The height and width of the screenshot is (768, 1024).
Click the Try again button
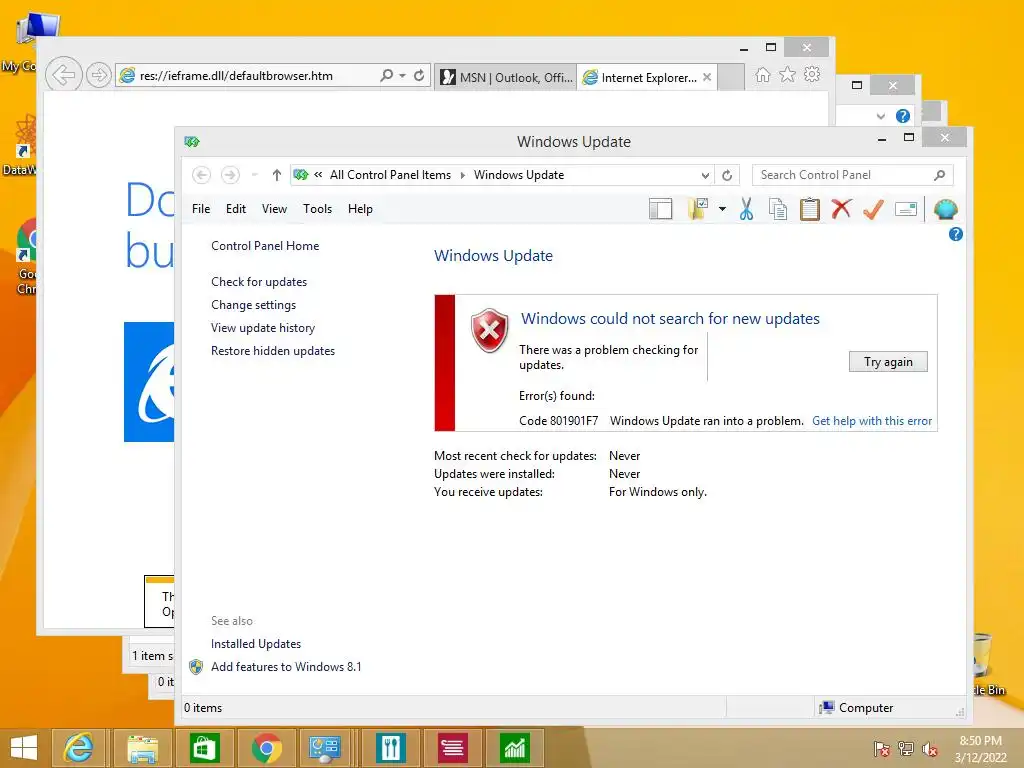tap(888, 362)
